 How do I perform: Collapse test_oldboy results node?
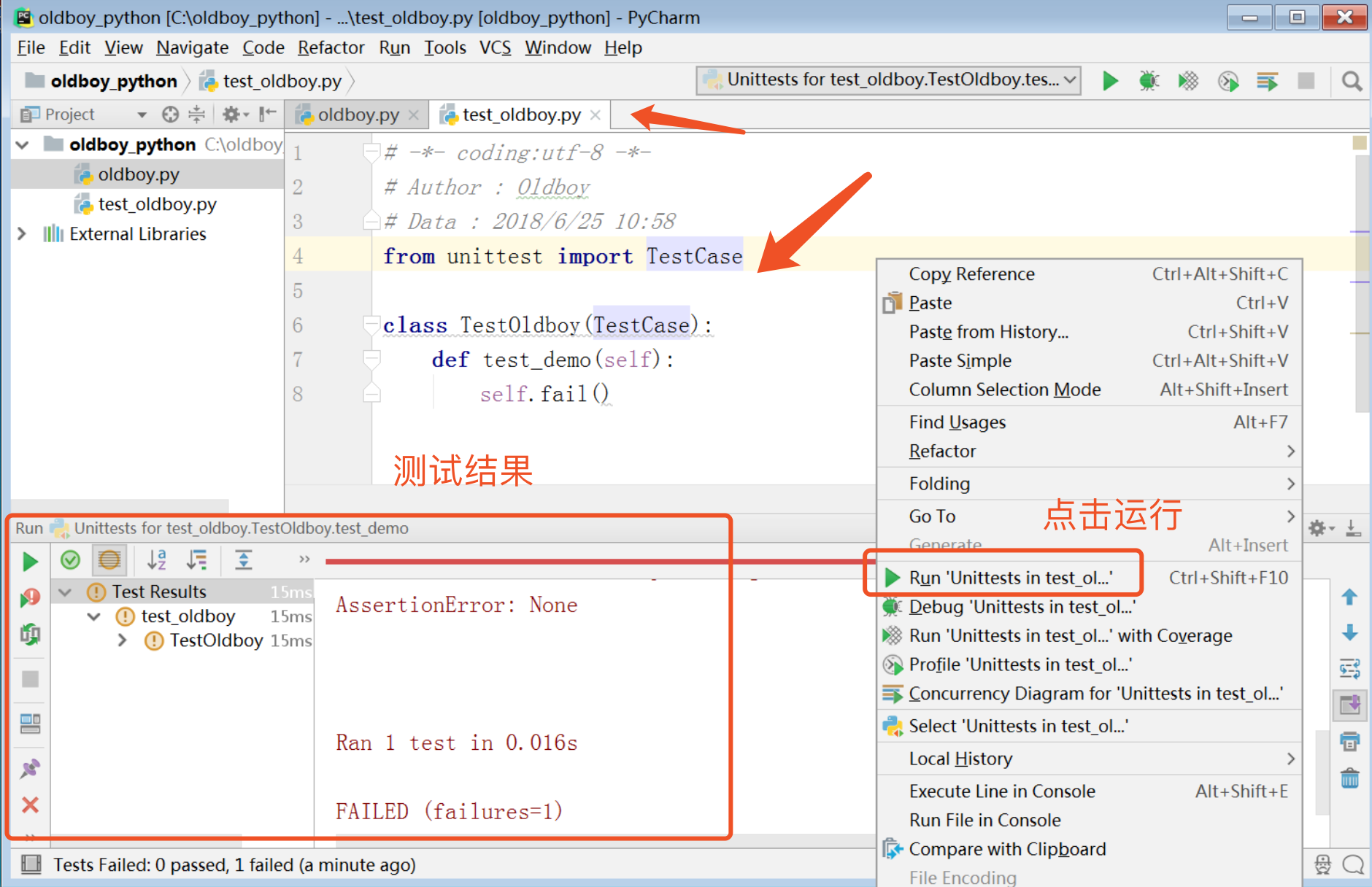coord(94,617)
